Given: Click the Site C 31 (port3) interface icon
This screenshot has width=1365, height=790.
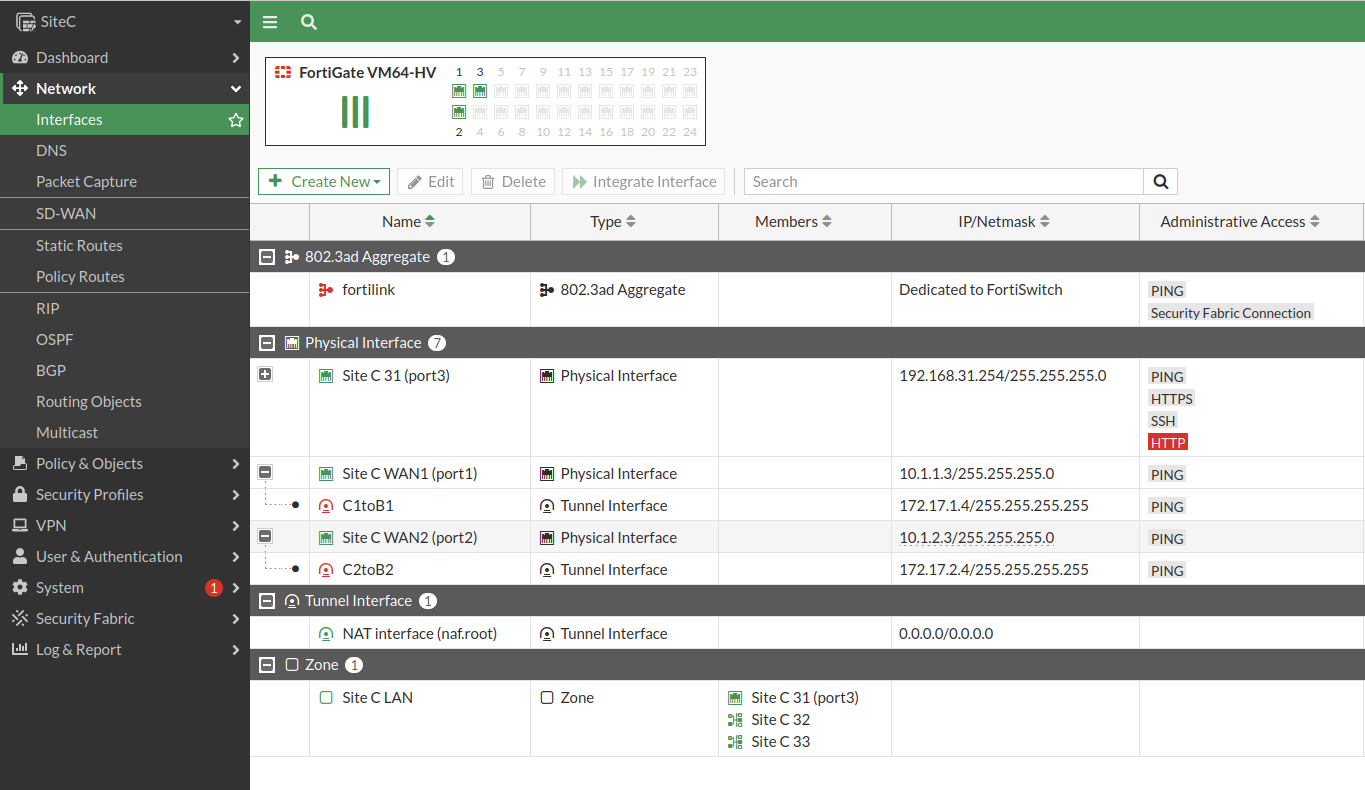Looking at the screenshot, I should (x=326, y=376).
